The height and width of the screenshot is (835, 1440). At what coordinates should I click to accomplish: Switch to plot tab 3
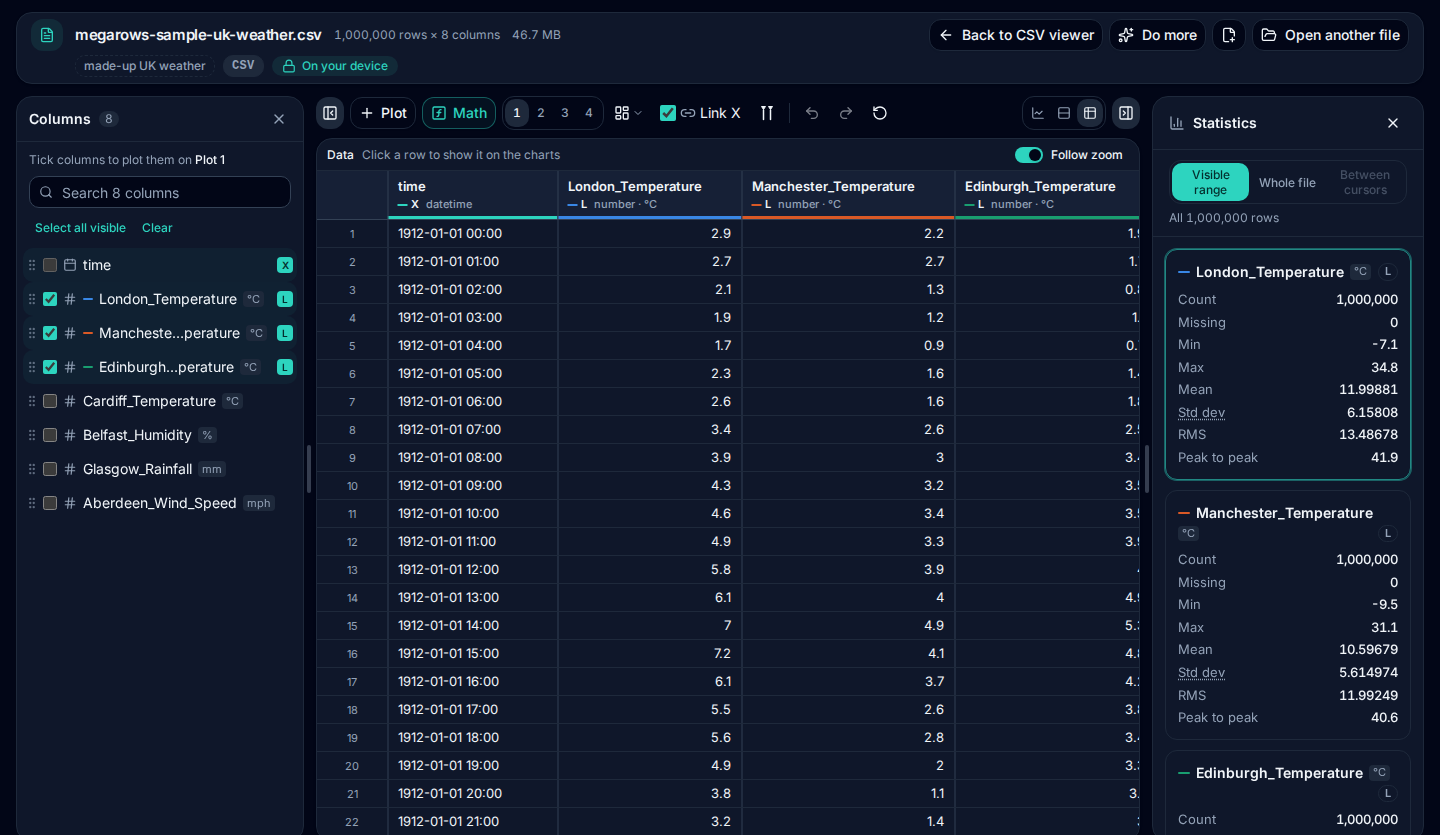(x=565, y=113)
